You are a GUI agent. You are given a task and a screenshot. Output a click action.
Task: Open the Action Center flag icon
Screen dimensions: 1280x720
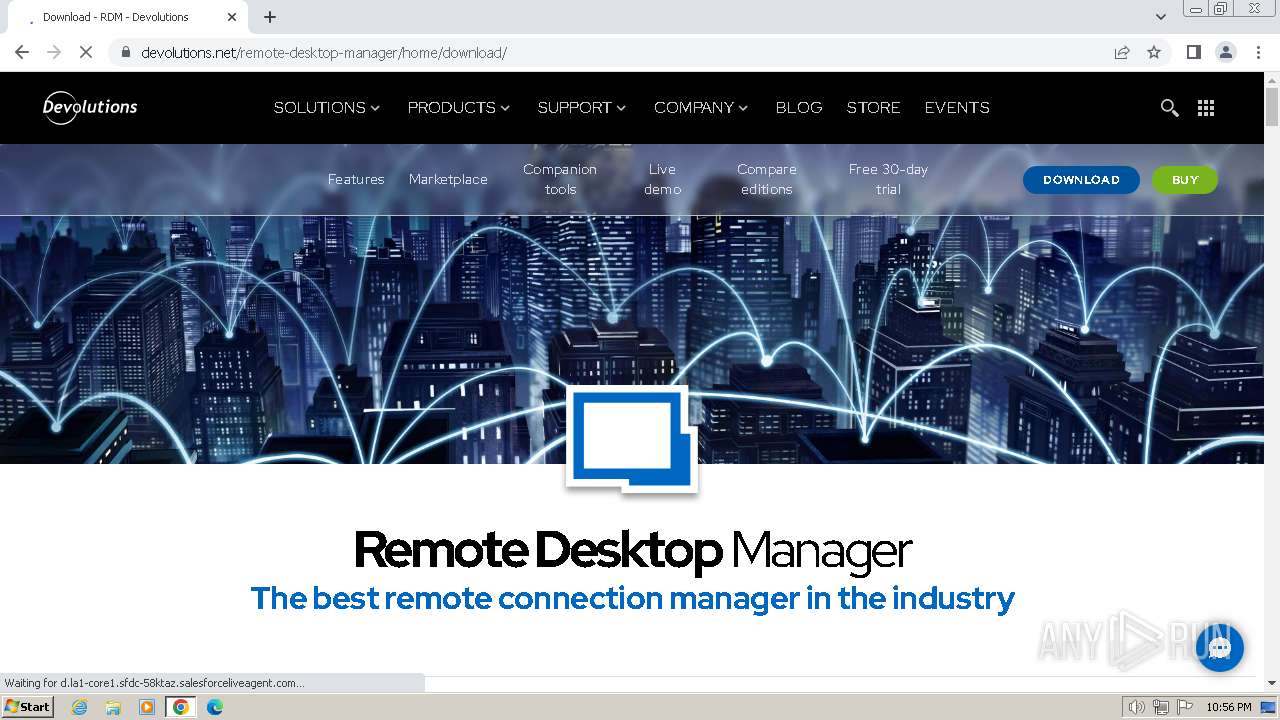point(1185,707)
